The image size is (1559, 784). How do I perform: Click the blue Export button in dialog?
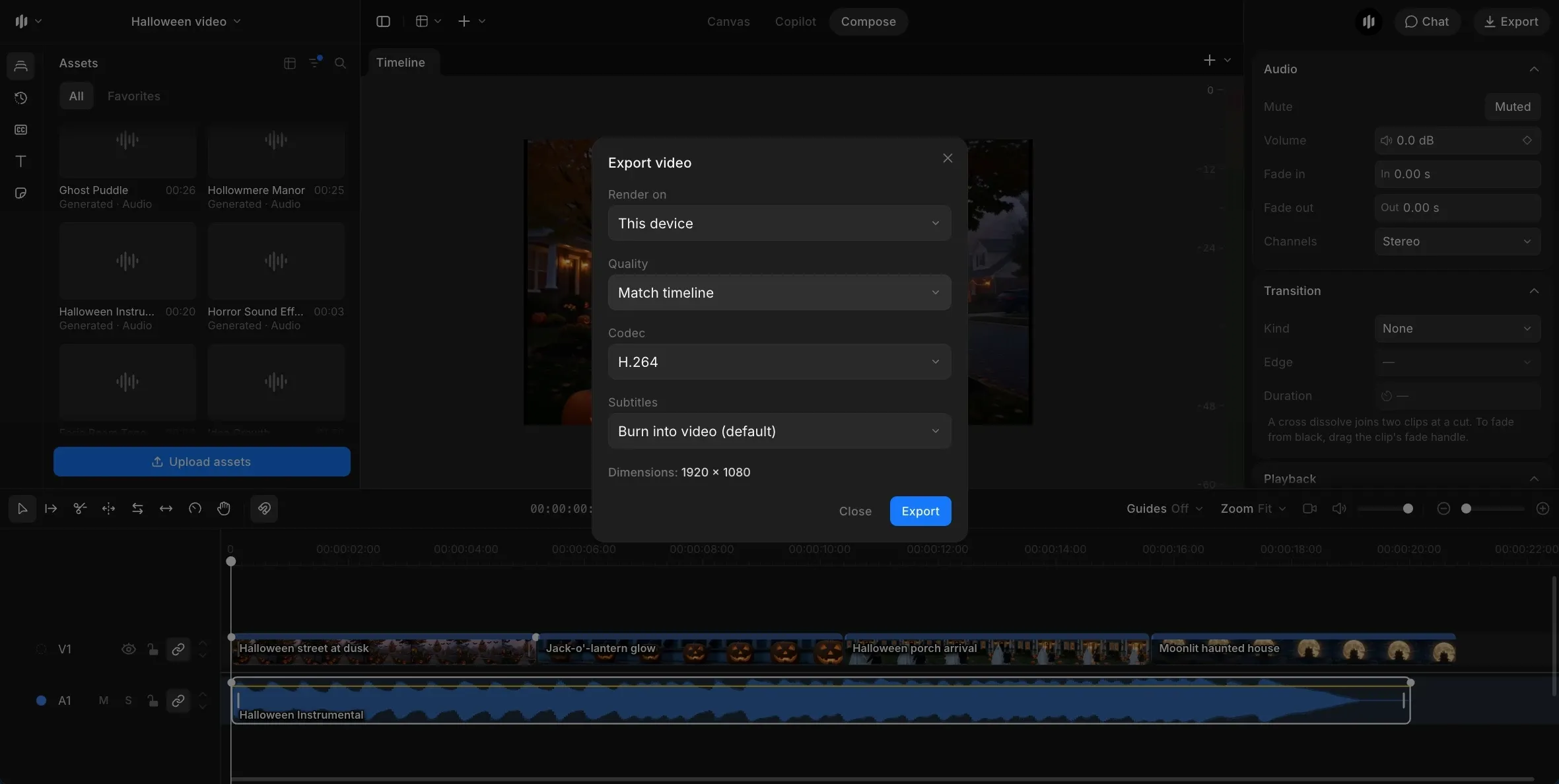[920, 511]
